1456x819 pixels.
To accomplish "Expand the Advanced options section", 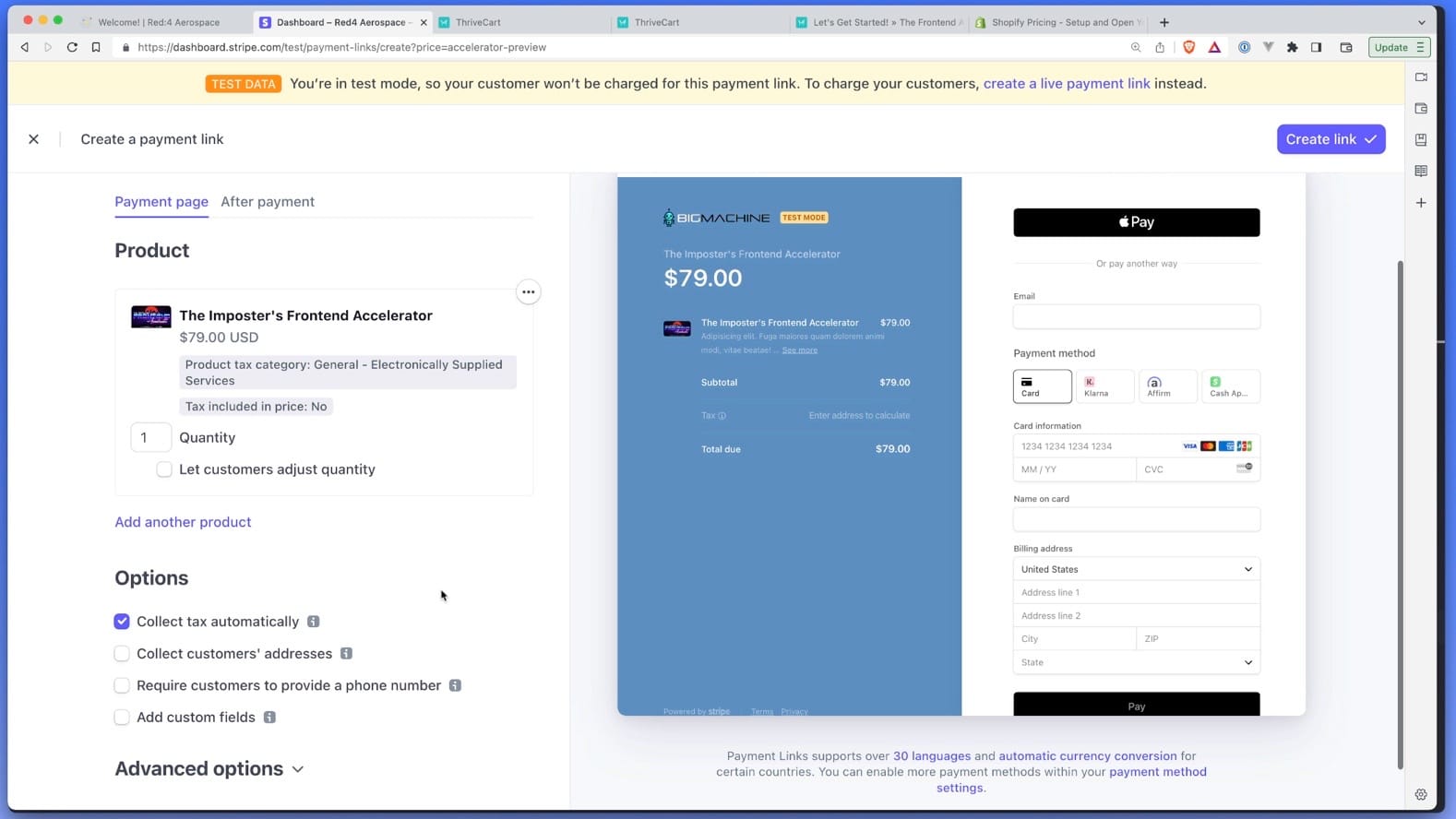I will pos(209,769).
